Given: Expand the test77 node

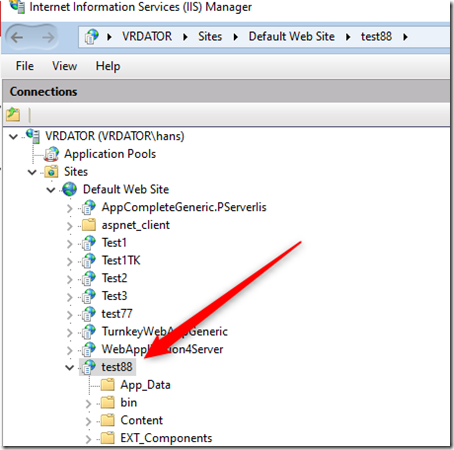Looking at the screenshot, I should [69, 315].
